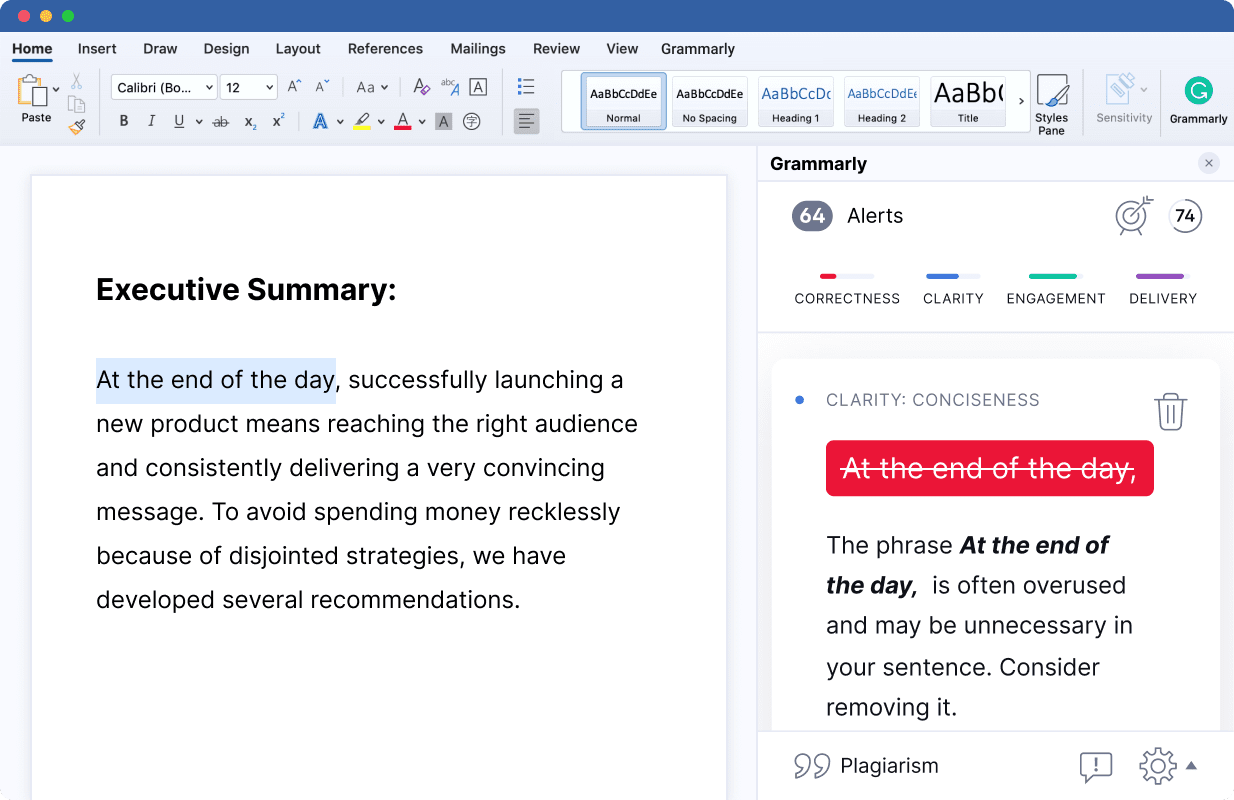Screen dimensions: 1234x800
Task: Toggle subscript formatting
Action: (250, 122)
